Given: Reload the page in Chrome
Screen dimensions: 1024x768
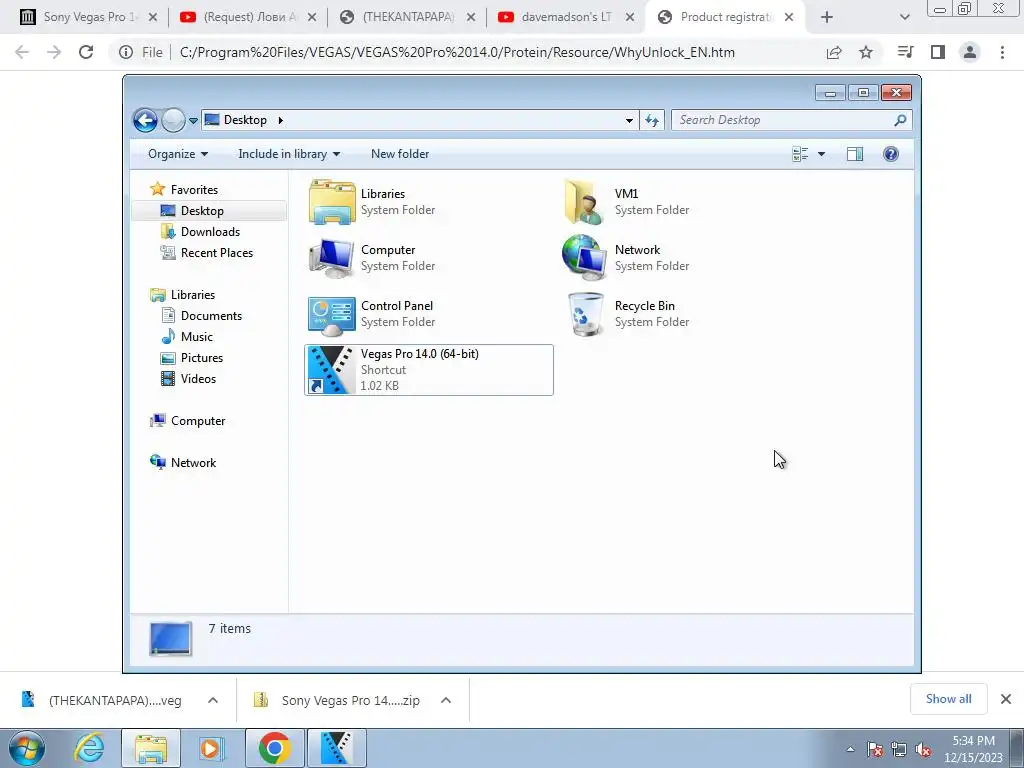Looking at the screenshot, I should (86, 52).
